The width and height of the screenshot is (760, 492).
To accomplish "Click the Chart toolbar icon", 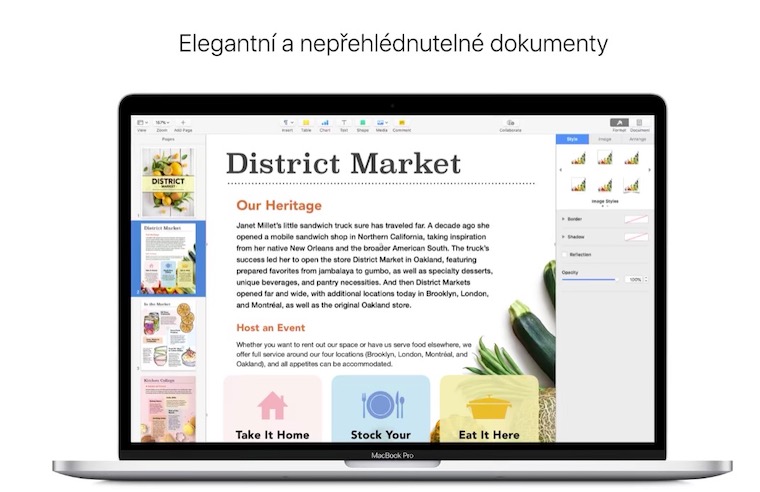I will point(325,123).
